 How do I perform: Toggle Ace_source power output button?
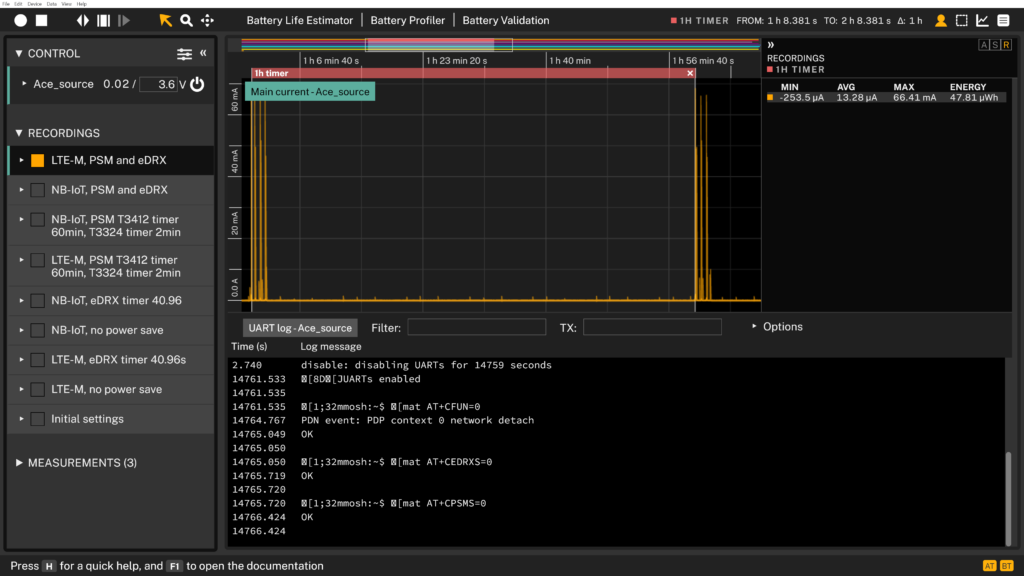(x=197, y=85)
